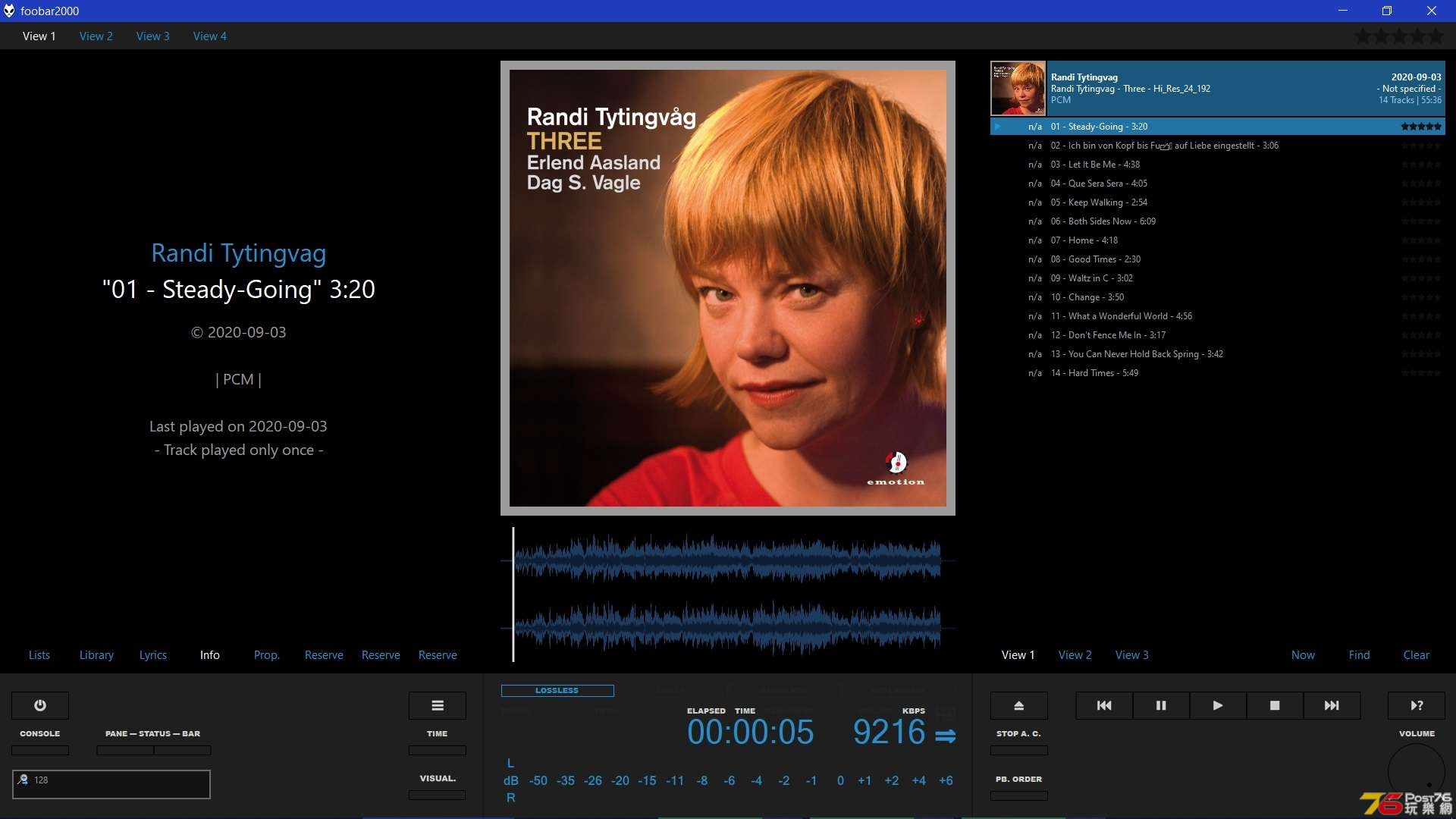The image size is (1456, 819).
Task: Skip to next track
Action: click(1332, 705)
